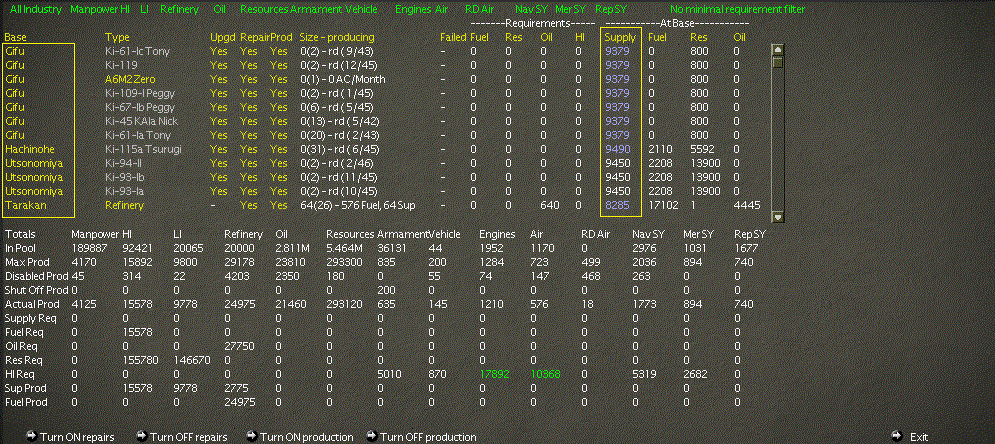This screenshot has height=444, width=995.
Task: Toggle Repair Yes for Ki-119 row
Action: point(249,65)
